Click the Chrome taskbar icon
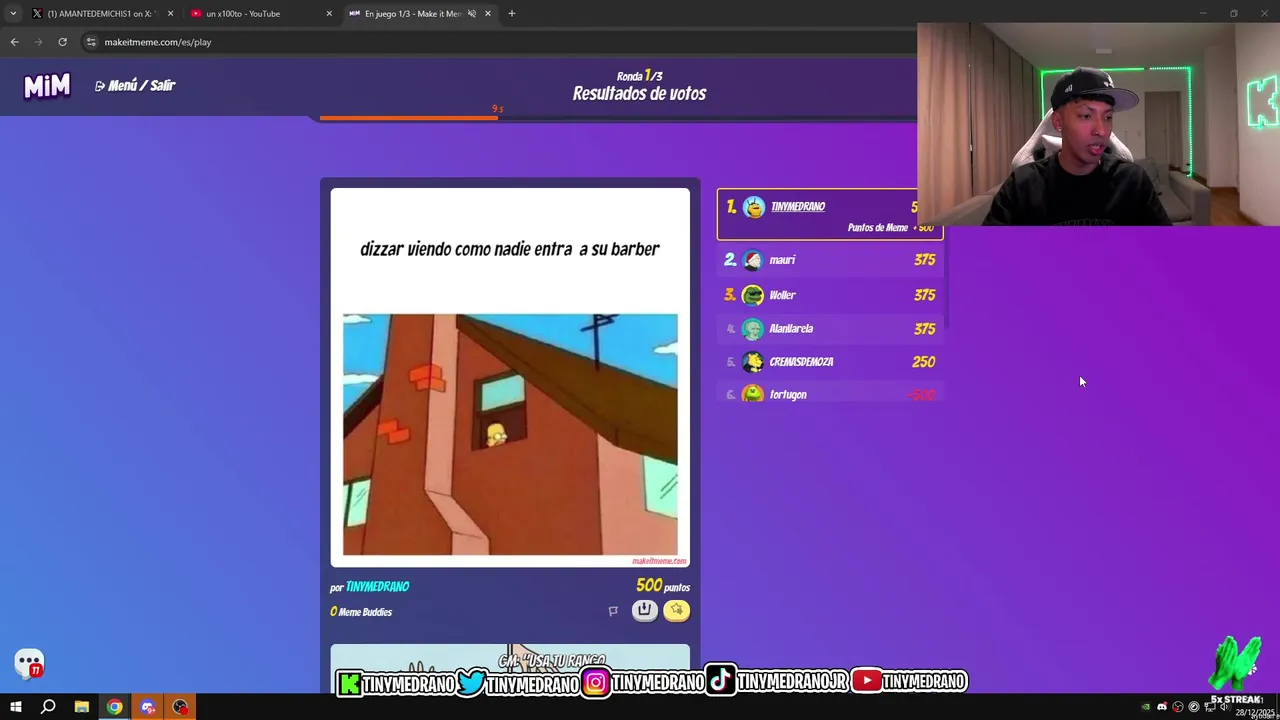The image size is (1280, 720). click(x=115, y=707)
